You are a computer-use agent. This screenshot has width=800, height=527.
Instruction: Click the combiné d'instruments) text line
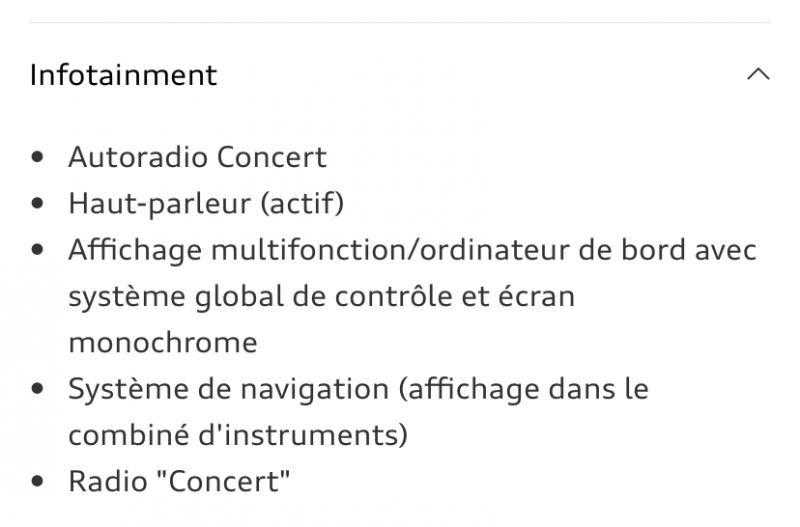coord(238,435)
